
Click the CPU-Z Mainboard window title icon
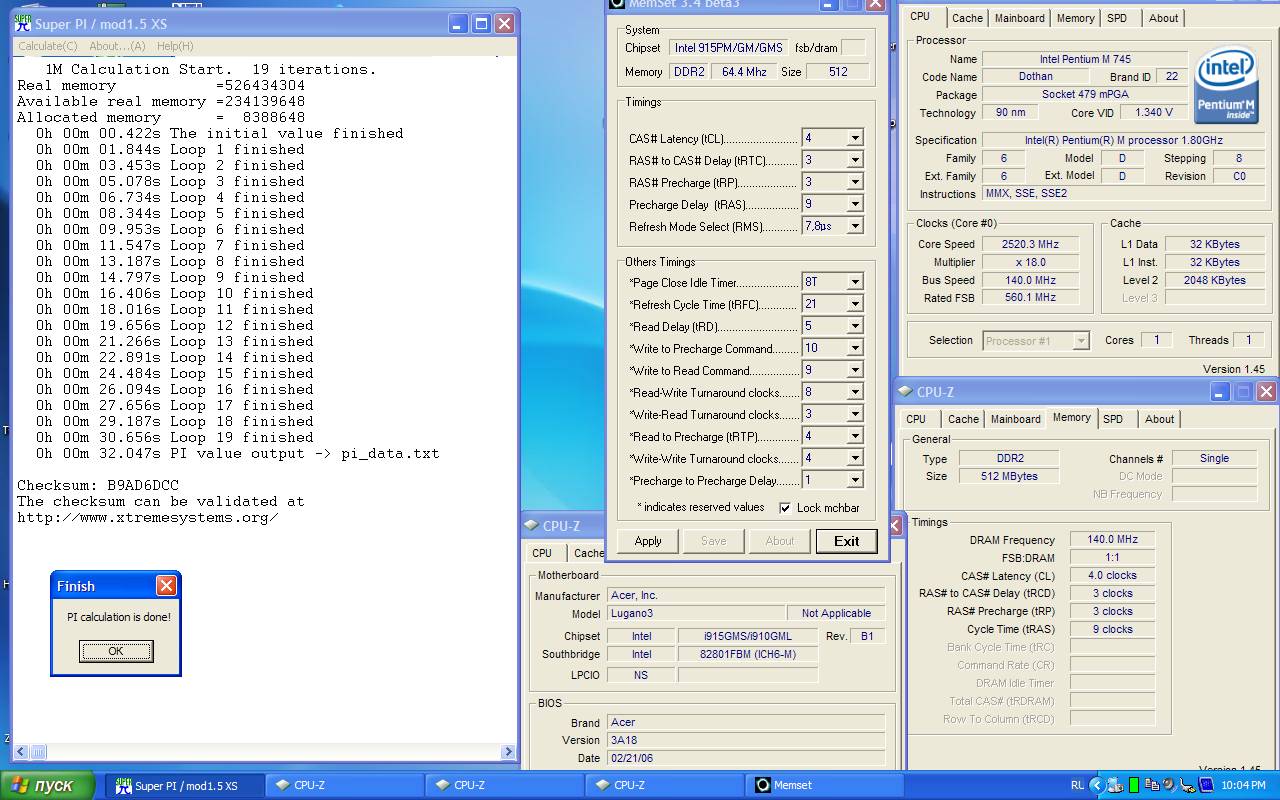(532, 526)
